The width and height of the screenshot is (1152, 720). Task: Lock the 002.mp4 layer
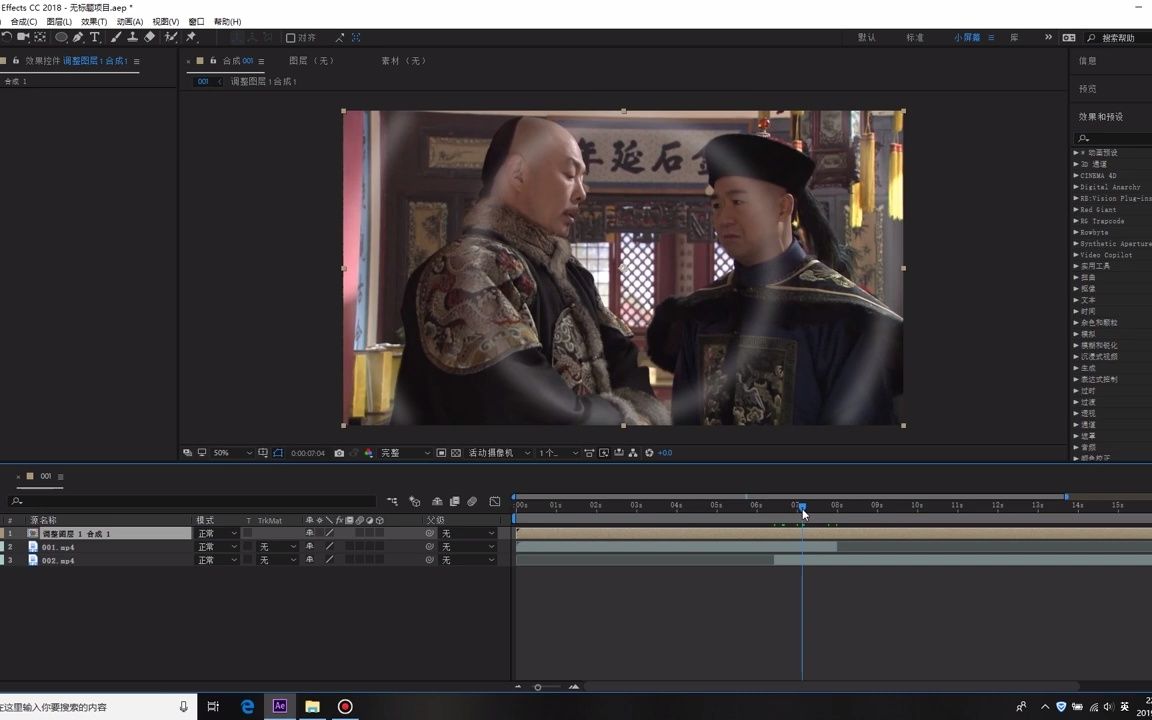pos(4,561)
